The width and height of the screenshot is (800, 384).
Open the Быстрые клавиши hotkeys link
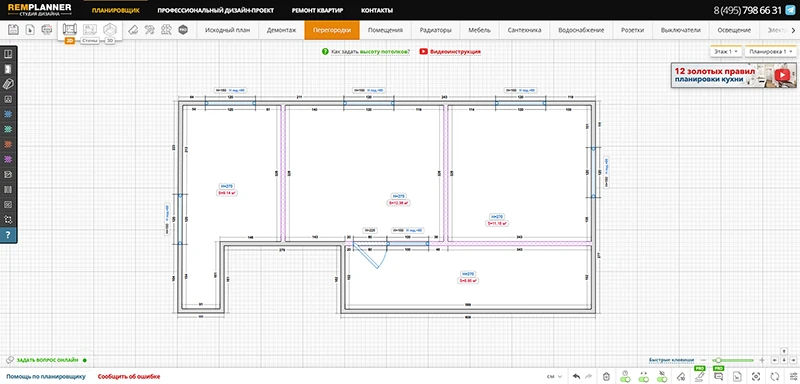tap(671, 360)
